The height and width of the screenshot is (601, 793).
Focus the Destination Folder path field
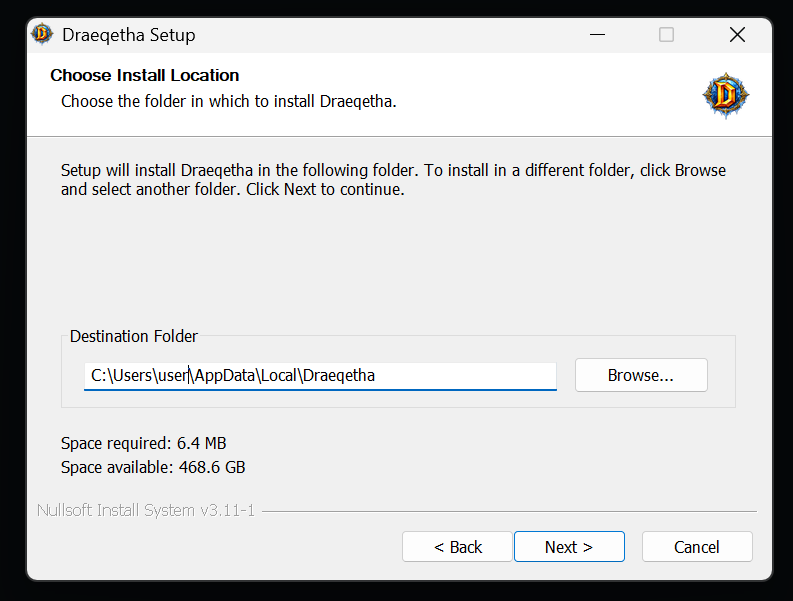320,376
